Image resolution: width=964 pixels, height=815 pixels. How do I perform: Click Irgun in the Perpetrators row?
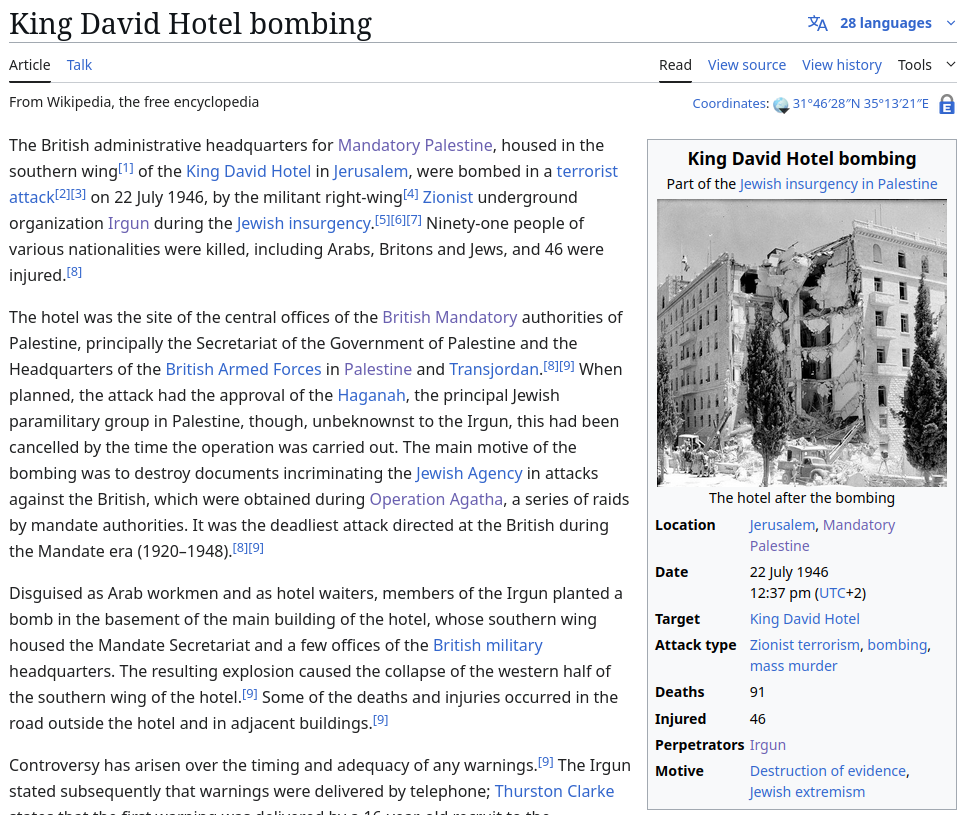[767, 745]
